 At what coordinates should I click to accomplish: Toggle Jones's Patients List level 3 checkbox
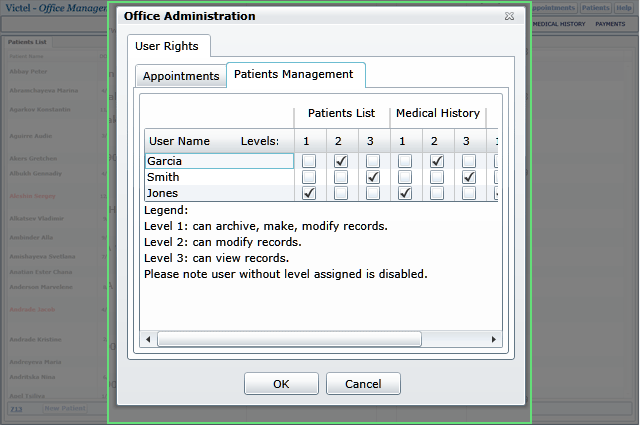(x=373, y=193)
